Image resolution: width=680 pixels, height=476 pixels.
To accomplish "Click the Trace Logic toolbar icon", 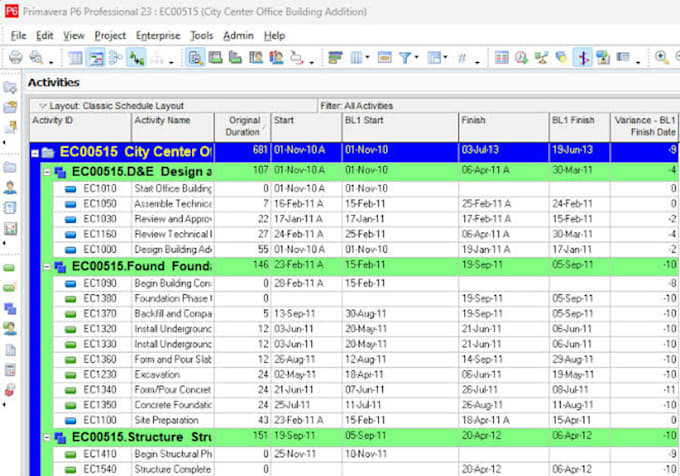I will tap(297, 58).
